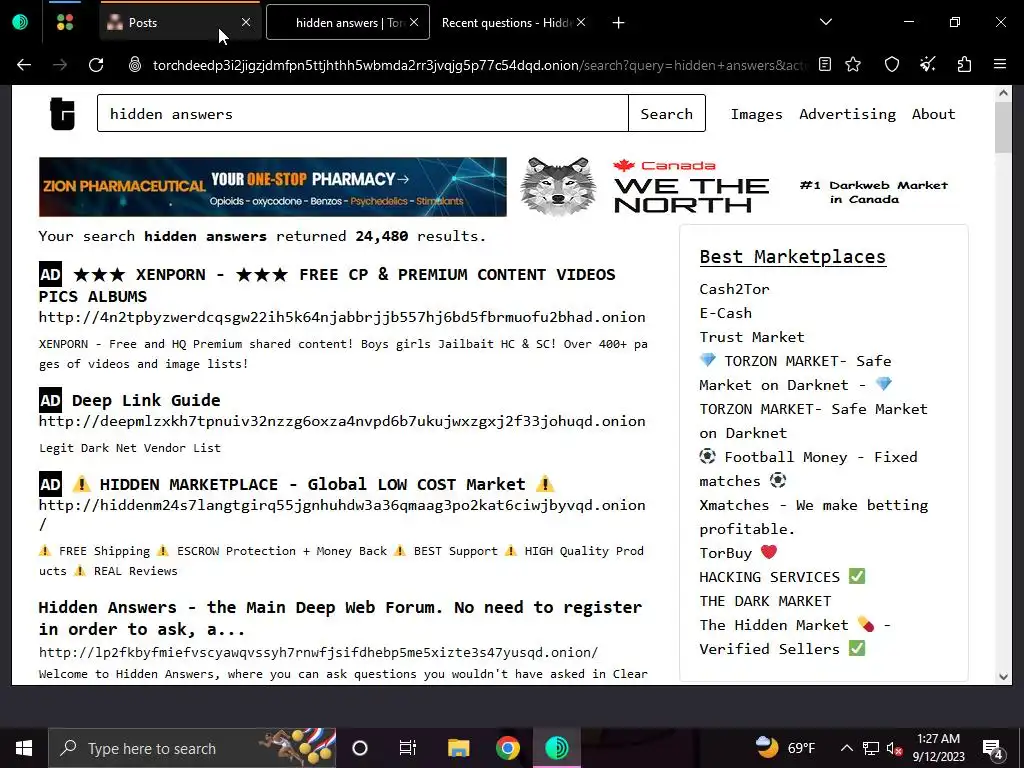
Task: Open the Windows Start menu
Action: point(24,748)
